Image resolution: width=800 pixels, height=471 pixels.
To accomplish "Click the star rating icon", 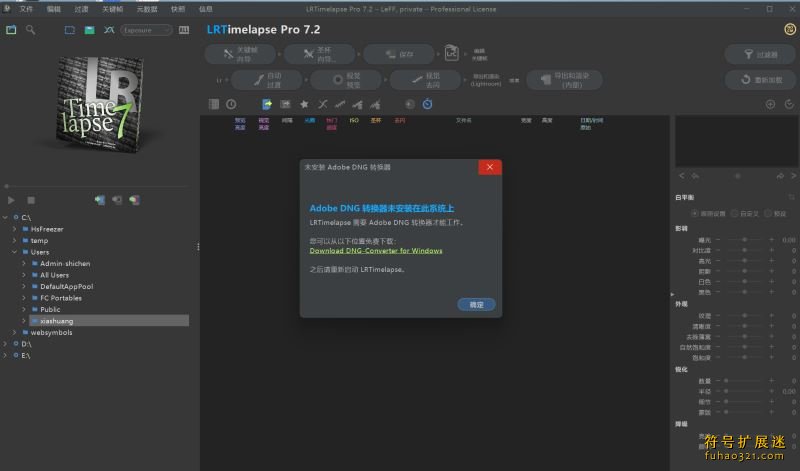I will pos(304,104).
